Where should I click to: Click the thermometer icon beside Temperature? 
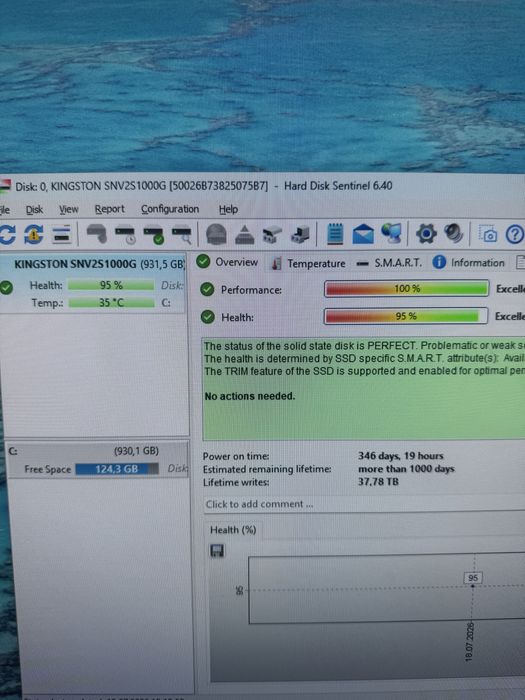coord(277,263)
